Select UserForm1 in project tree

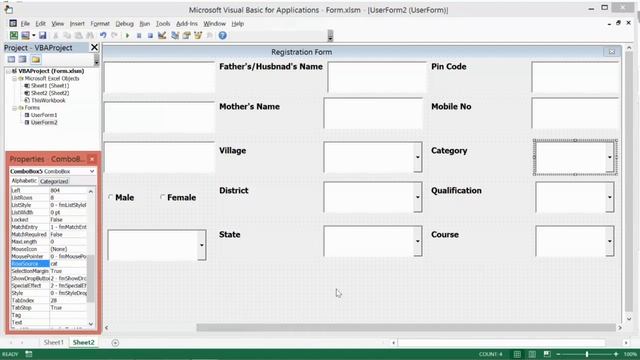click(x=44, y=115)
